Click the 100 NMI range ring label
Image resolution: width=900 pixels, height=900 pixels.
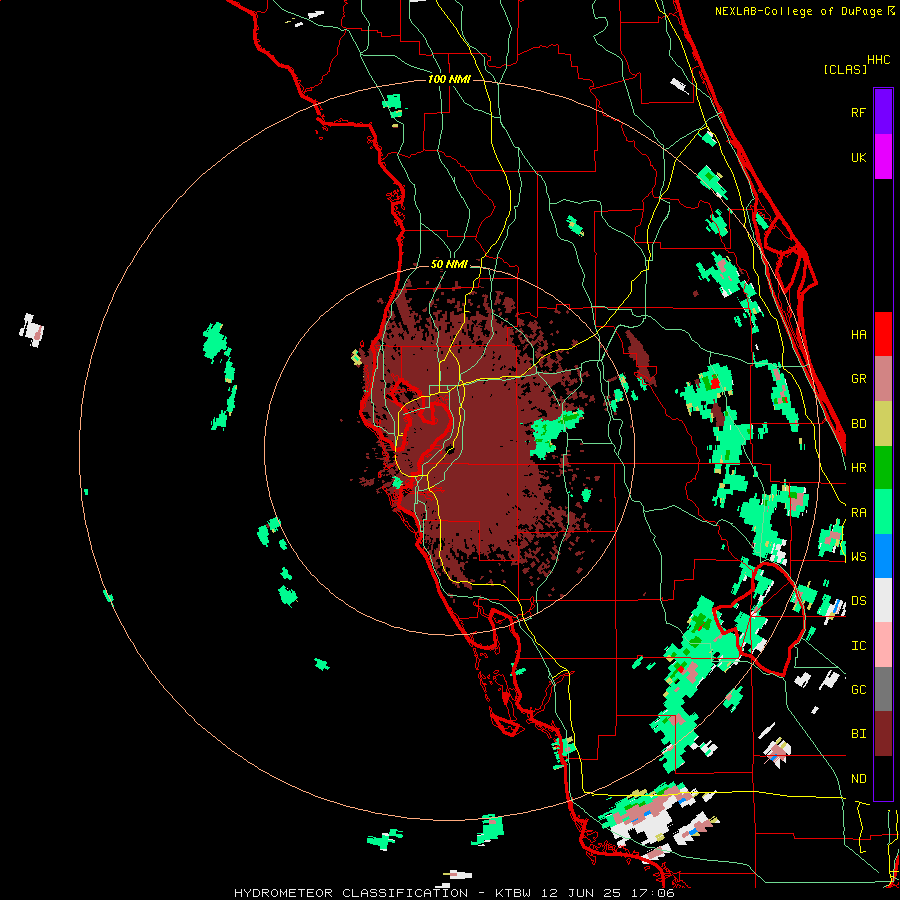click(449, 79)
